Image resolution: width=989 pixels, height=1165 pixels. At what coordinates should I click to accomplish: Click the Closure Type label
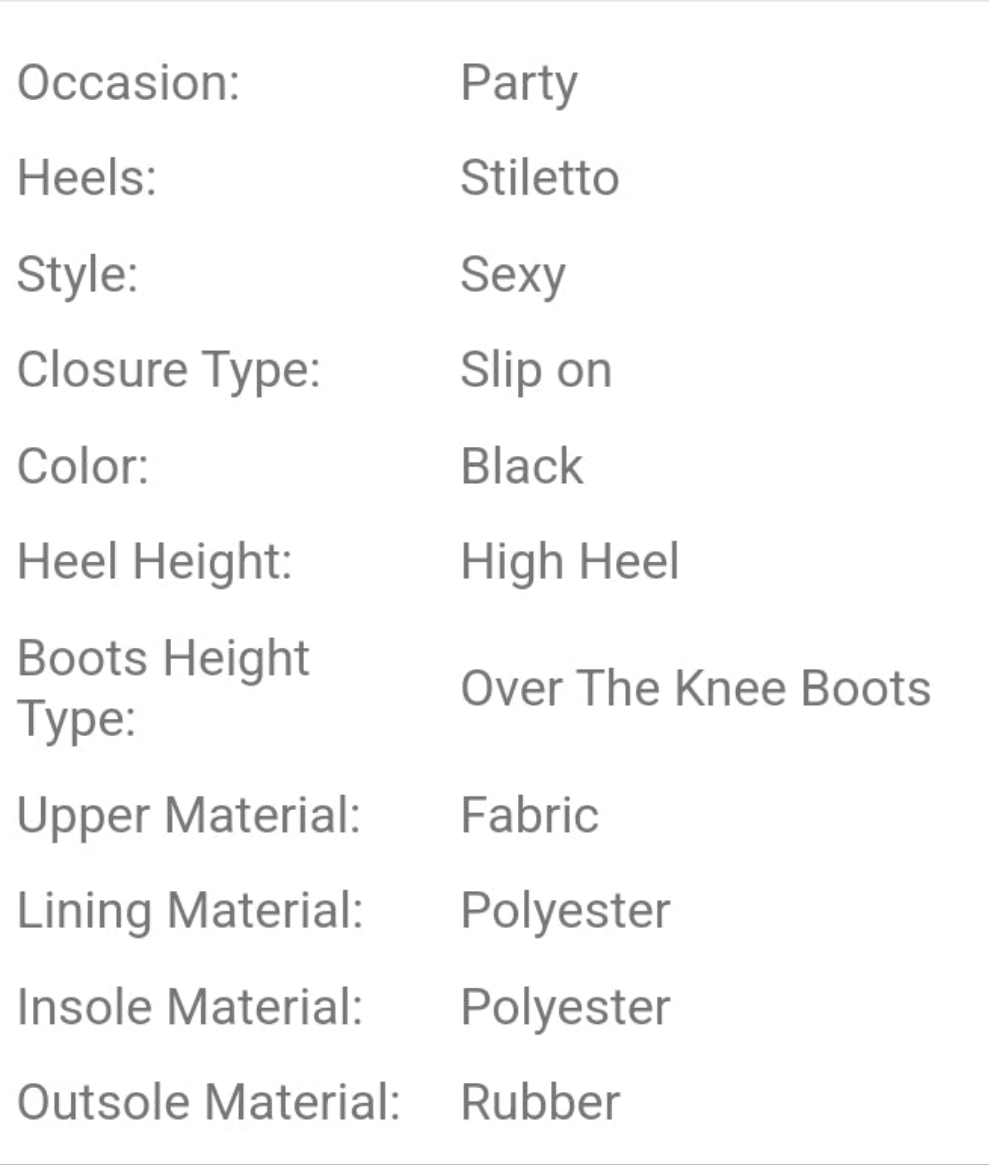click(x=168, y=371)
